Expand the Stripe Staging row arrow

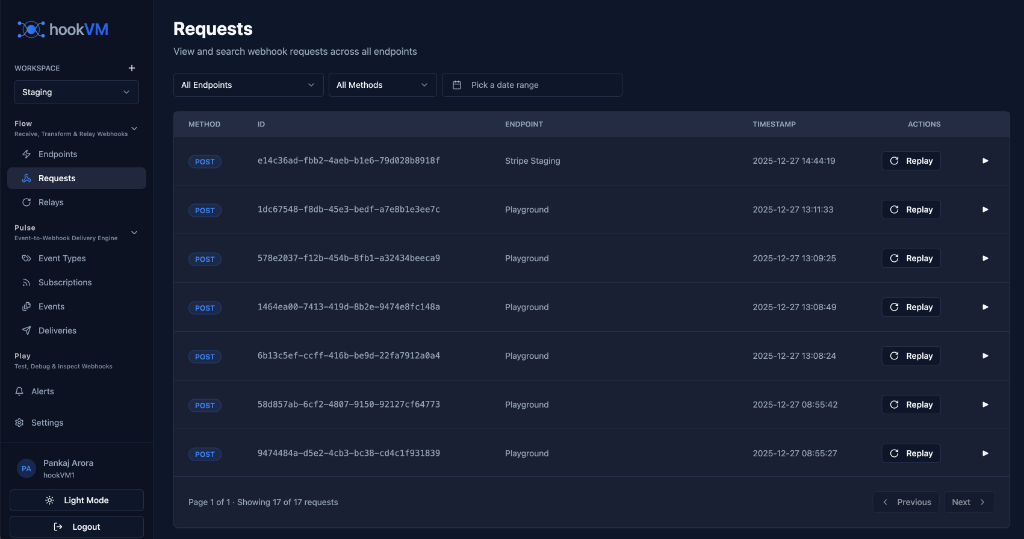coord(985,161)
